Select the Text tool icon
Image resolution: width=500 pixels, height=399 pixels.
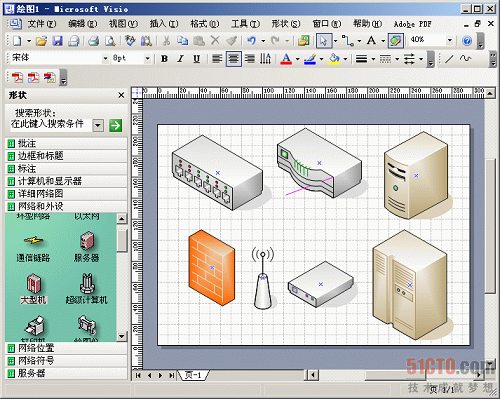point(371,41)
